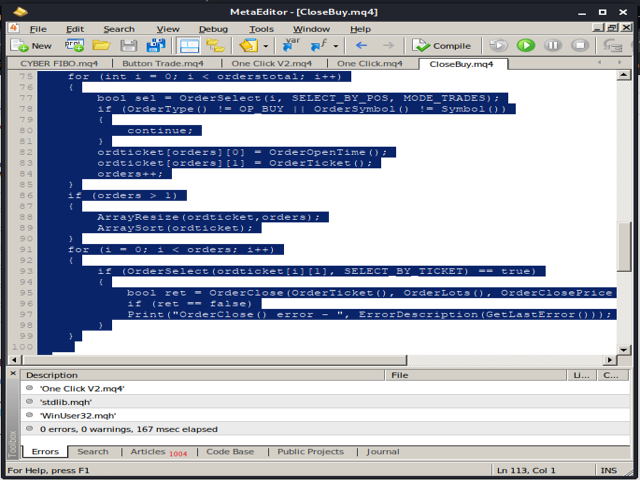The width and height of the screenshot is (640, 480).
Task: Click editor vertical scrollbar down arrow
Action: click(624, 350)
